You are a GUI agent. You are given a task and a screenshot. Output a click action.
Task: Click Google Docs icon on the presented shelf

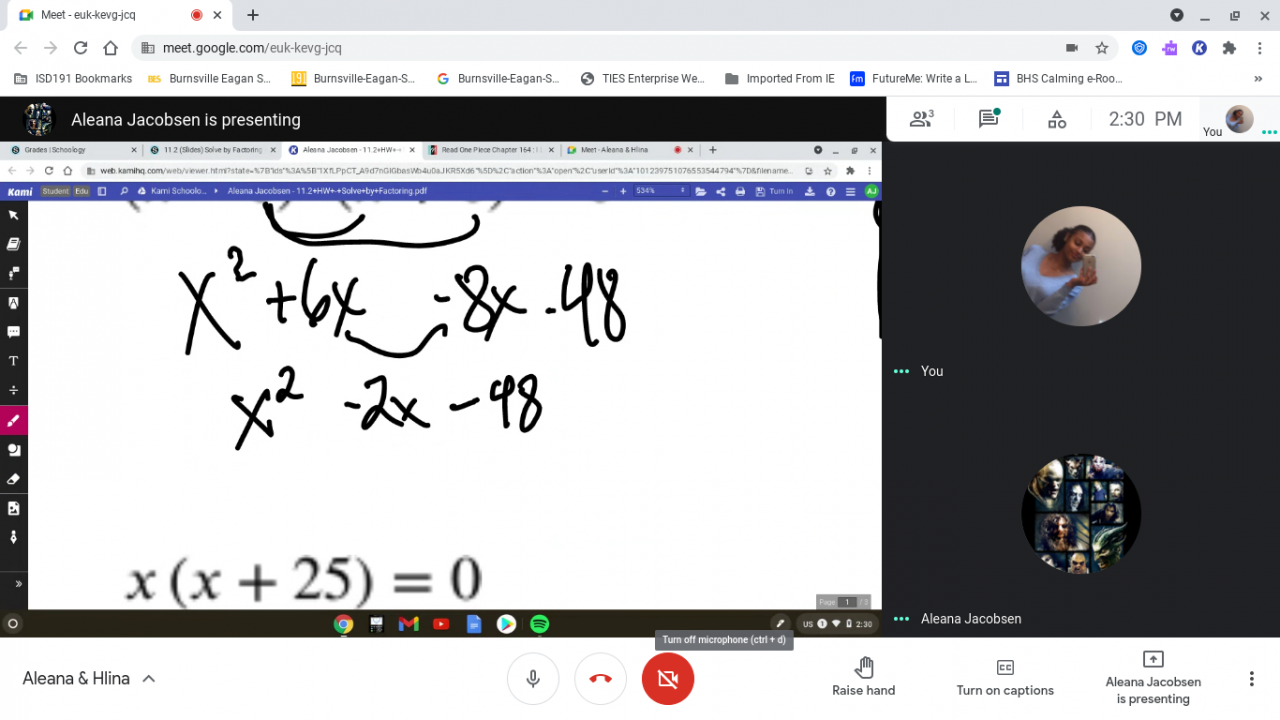click(474, 624)
